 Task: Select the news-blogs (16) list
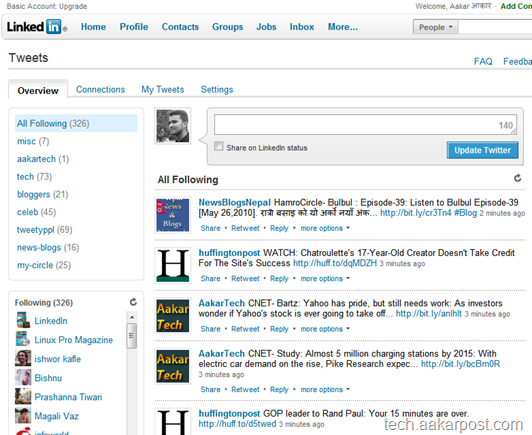48,247
